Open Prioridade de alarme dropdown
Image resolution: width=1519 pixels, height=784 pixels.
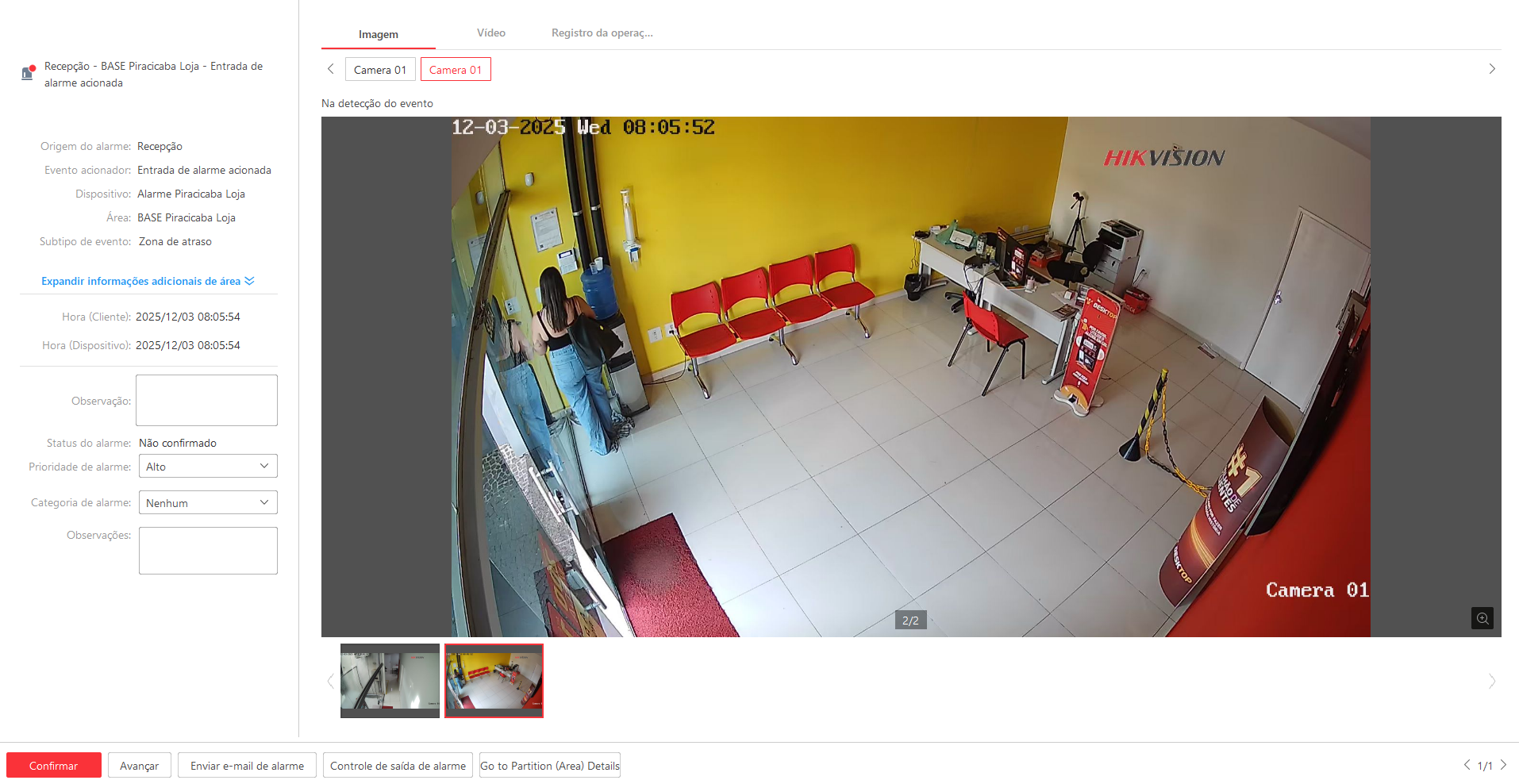pyautogui.click(x=208, y=467)
